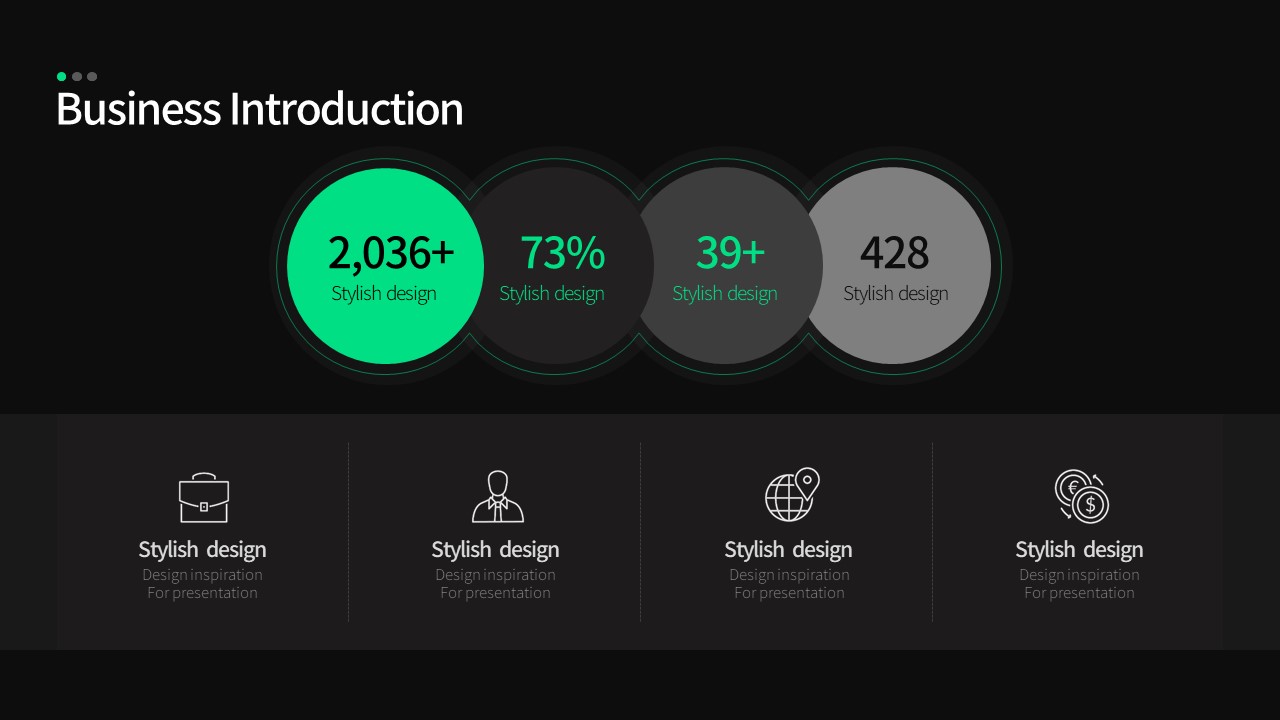Click Stylish design heading below globe icon
1280x720 pixels.
click(x=788, y=550)
